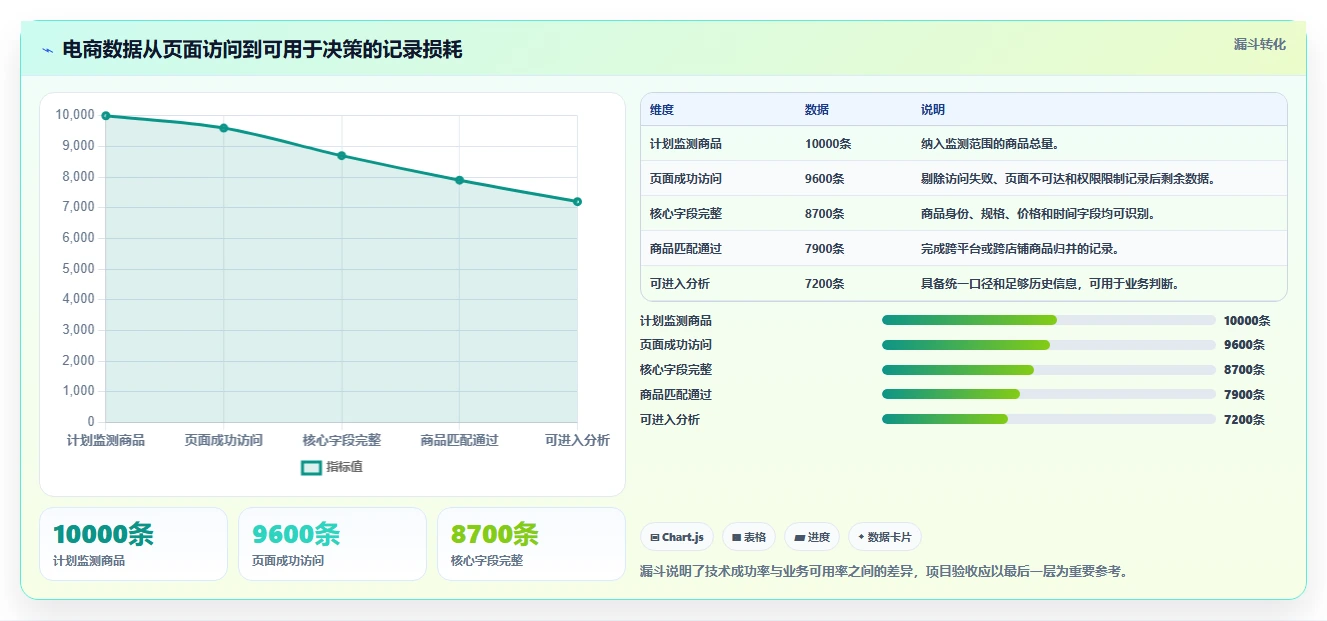Click the 计划监测商品 label beside its progress bar
Screen dimensions: 1327x621
click(x=676, y=320)
